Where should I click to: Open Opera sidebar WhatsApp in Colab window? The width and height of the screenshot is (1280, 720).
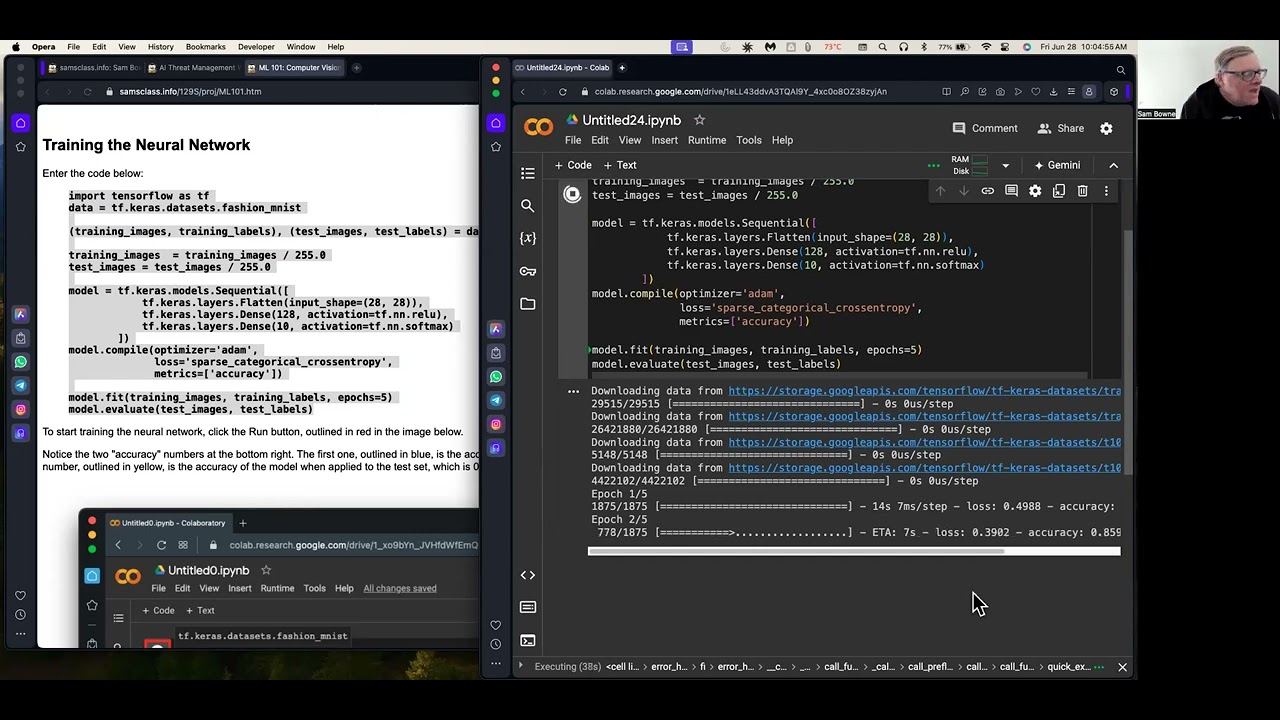[x=495, y=377]
